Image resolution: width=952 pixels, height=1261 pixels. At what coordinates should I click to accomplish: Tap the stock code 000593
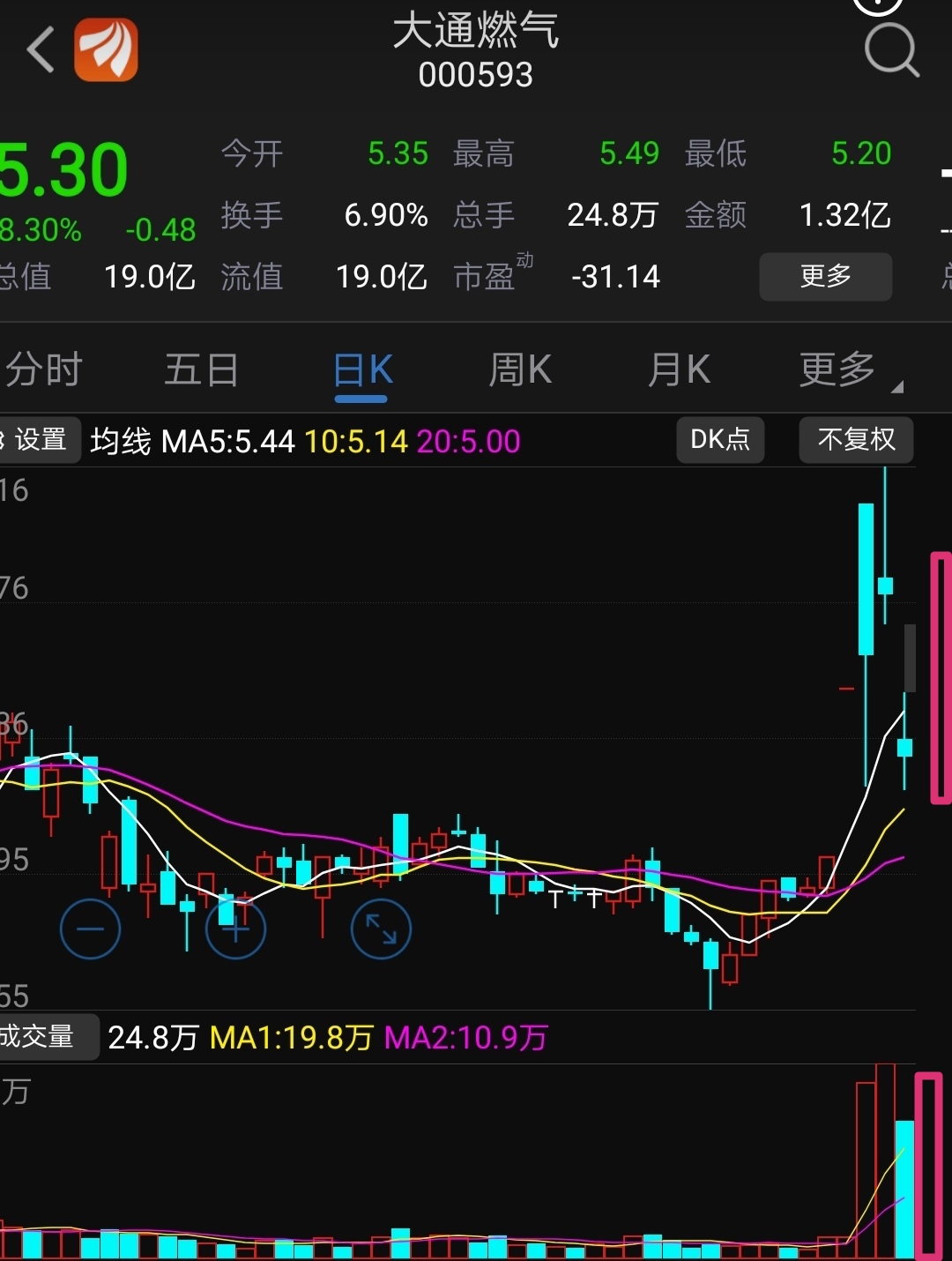(x=476, y=75)
